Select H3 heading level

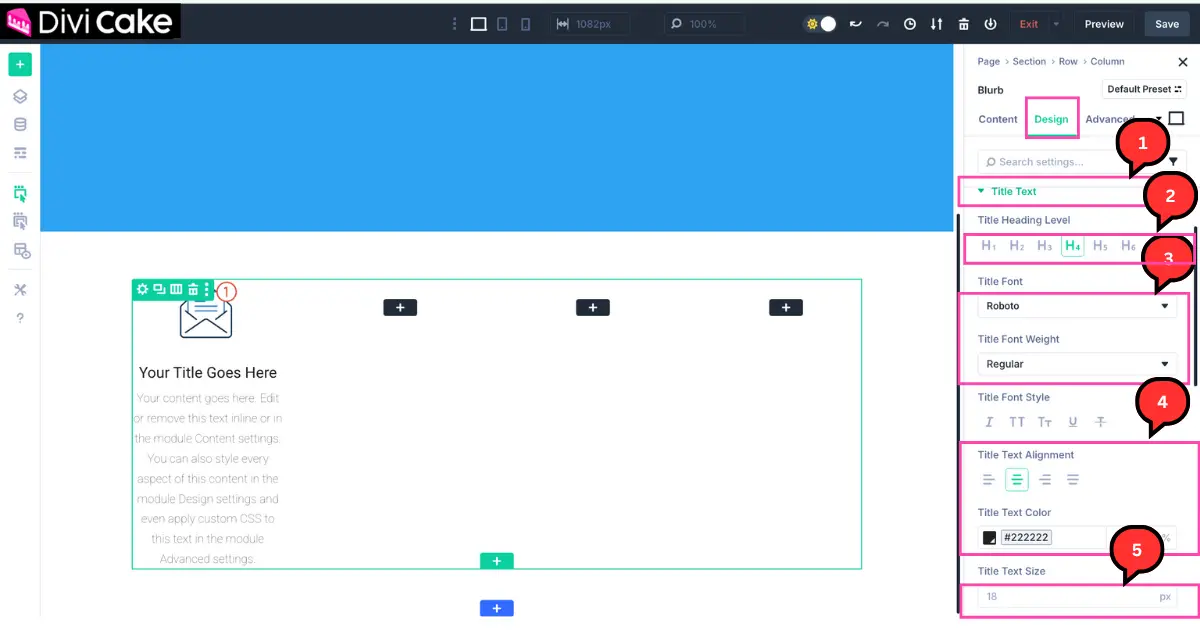(1044, 246)
